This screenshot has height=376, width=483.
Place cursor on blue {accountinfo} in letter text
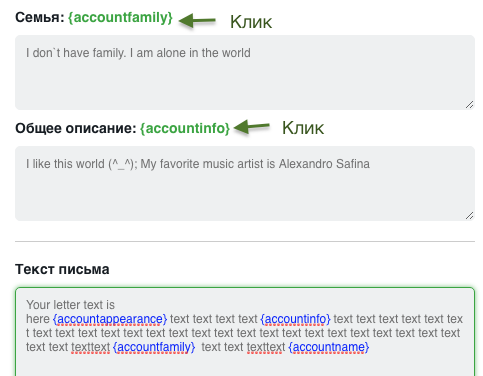(295, 319)
